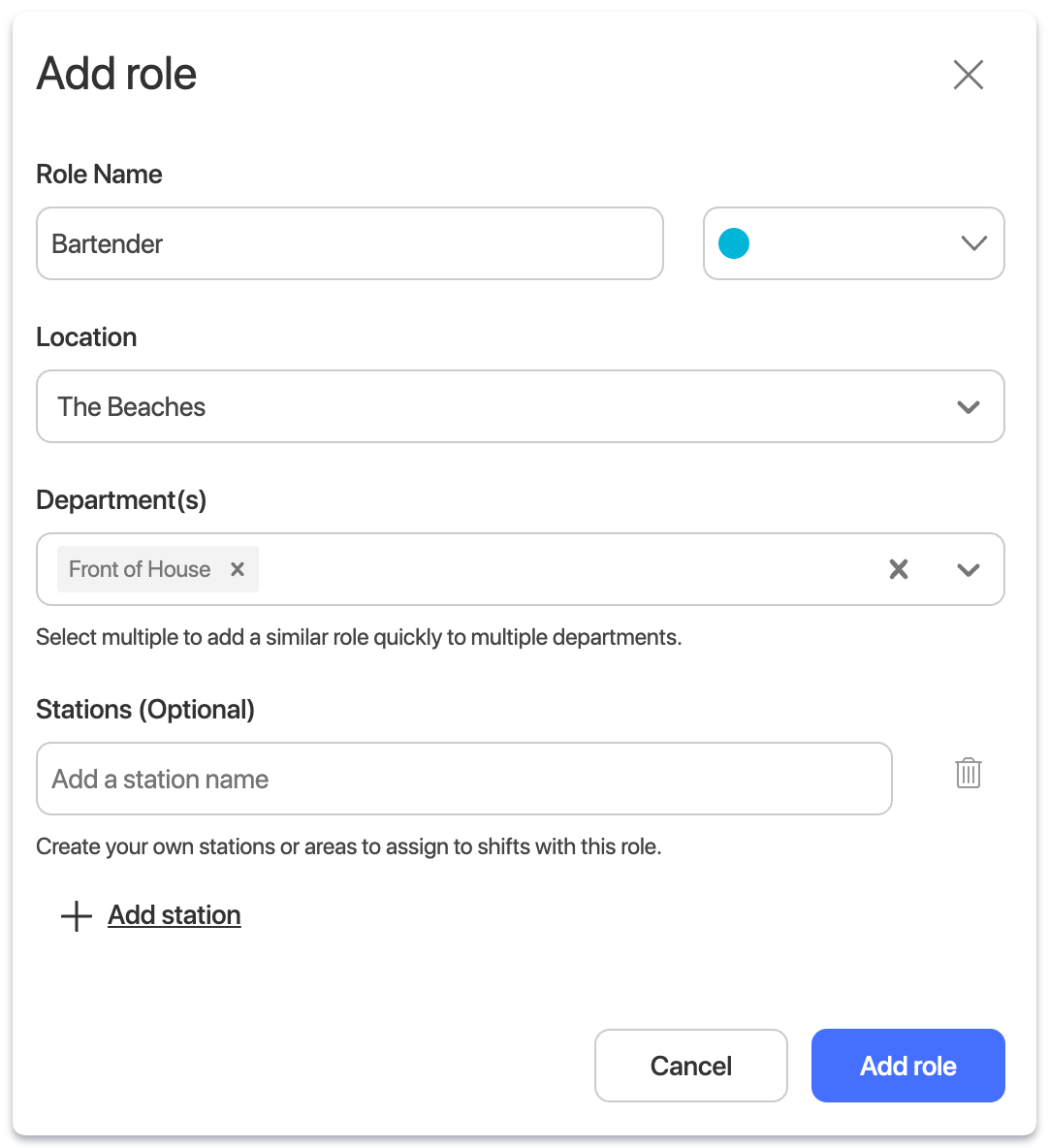Click the Add a station name field
Screen dimensions: 1049x1148
point(463,779)
